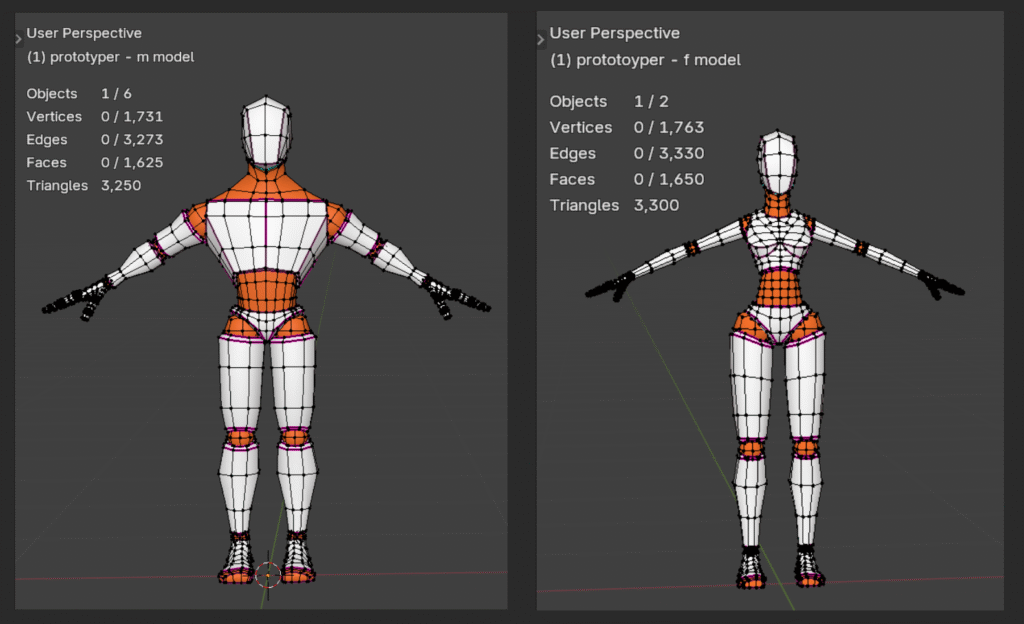Select the orange abdomen on the female model

pos(778,290)
